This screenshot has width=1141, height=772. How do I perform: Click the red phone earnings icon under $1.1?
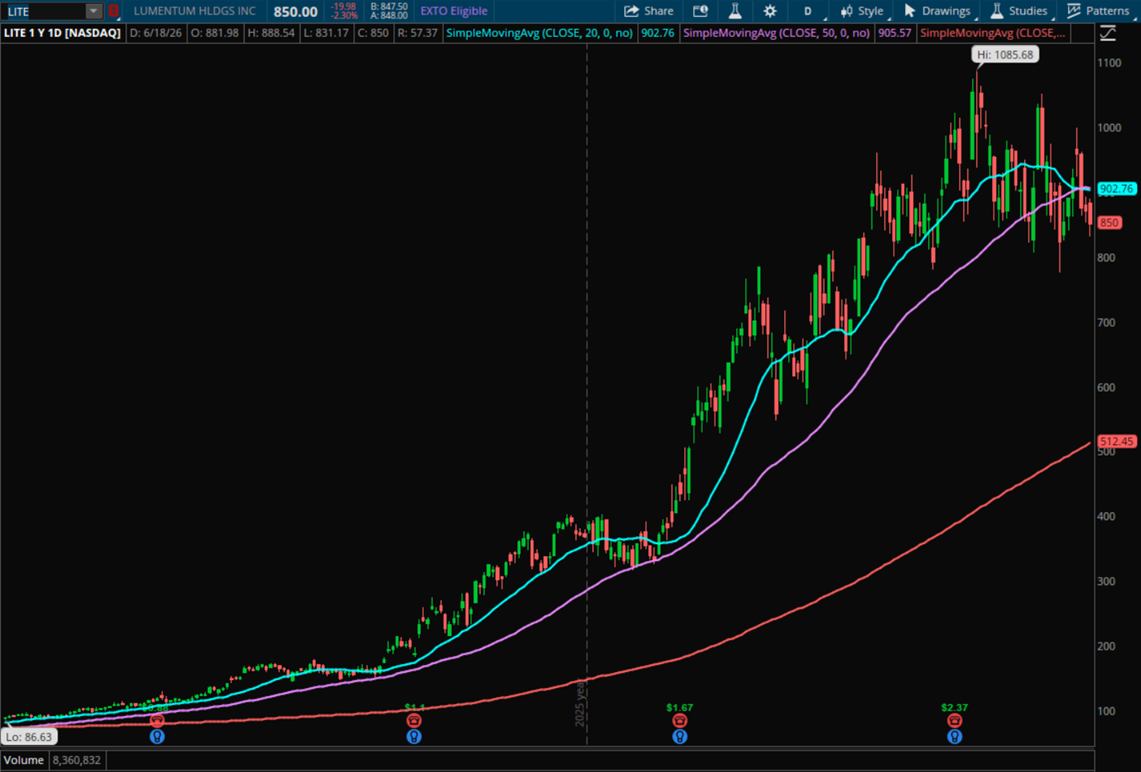point(413,720)
